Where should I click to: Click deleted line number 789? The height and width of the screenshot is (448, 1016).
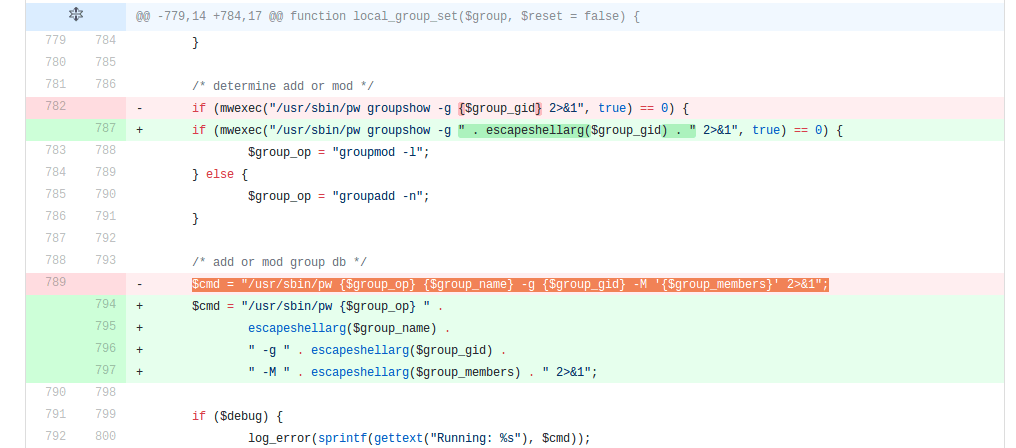point(56,283)
